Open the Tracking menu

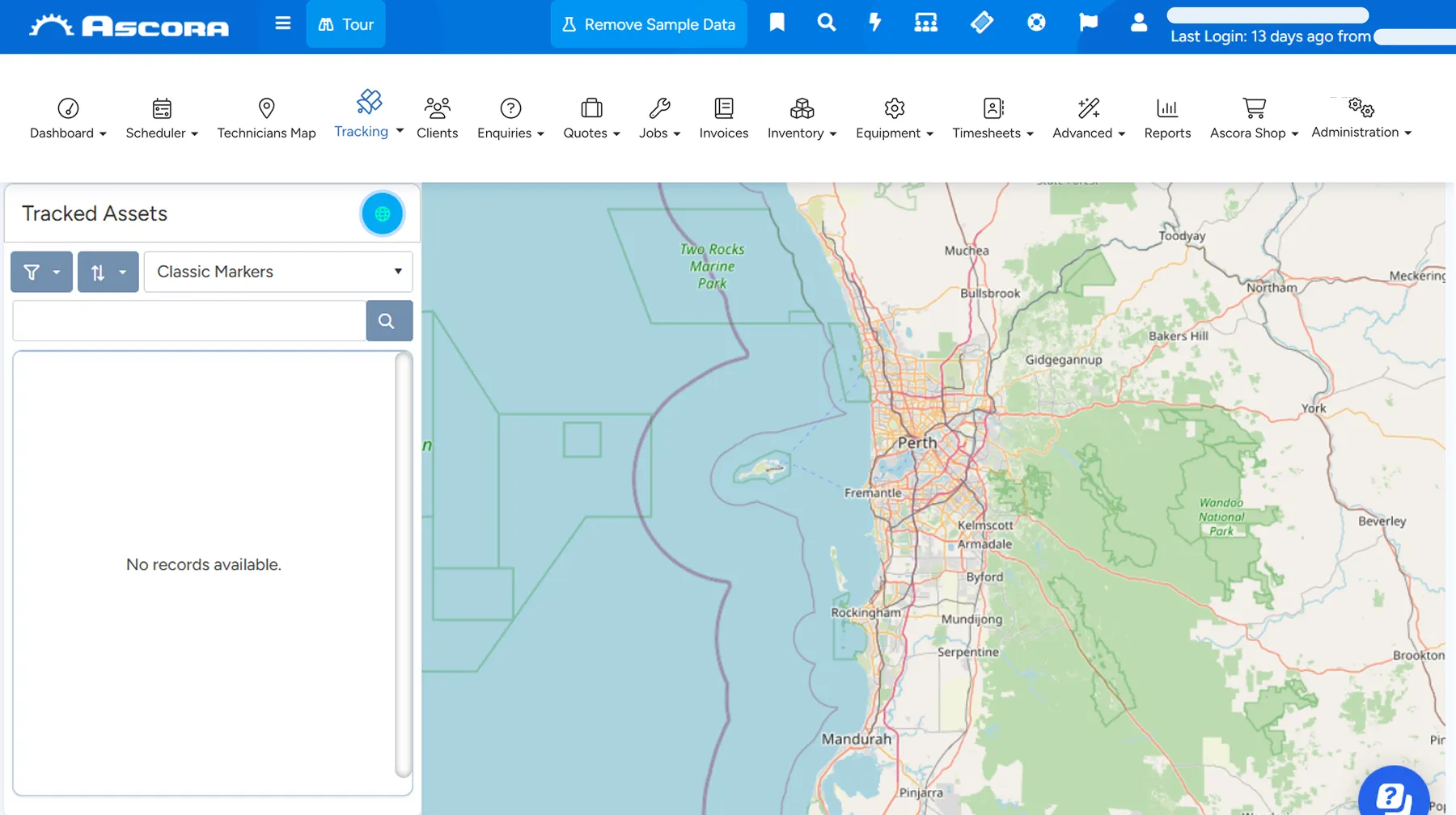(x=369, y=115)
